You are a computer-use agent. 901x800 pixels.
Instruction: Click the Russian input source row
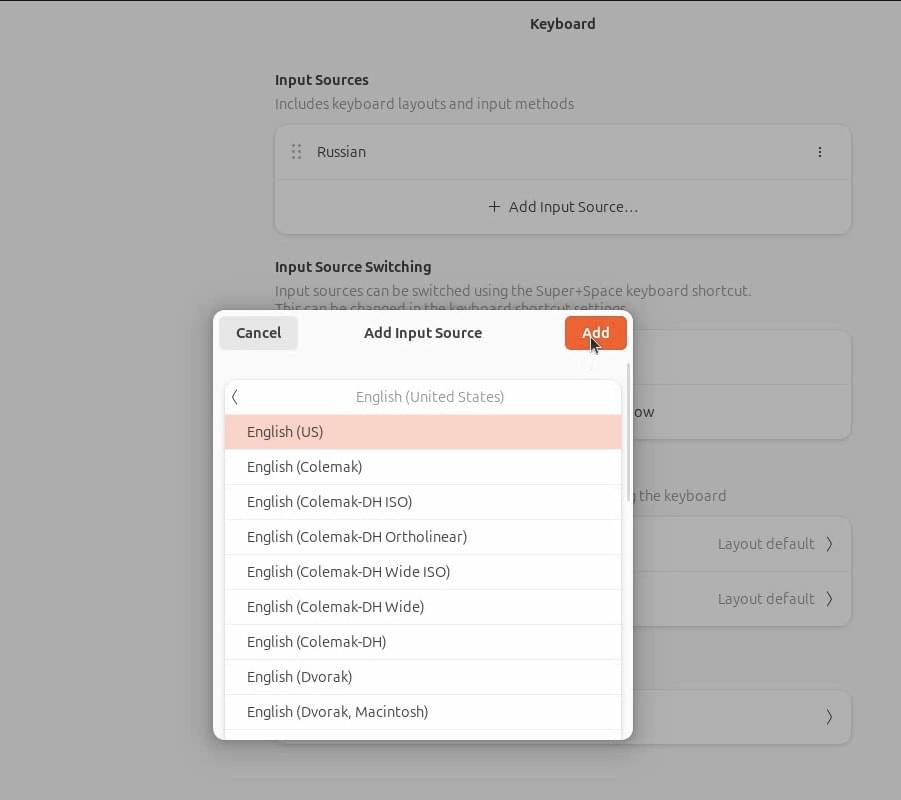pyautogui.click(x=563, y=152)
